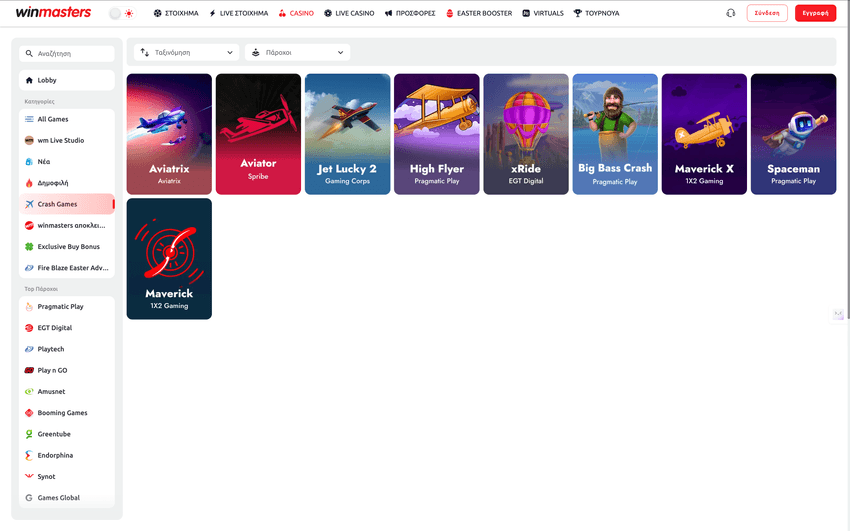Click the Synot provider icon

(29, 476)
